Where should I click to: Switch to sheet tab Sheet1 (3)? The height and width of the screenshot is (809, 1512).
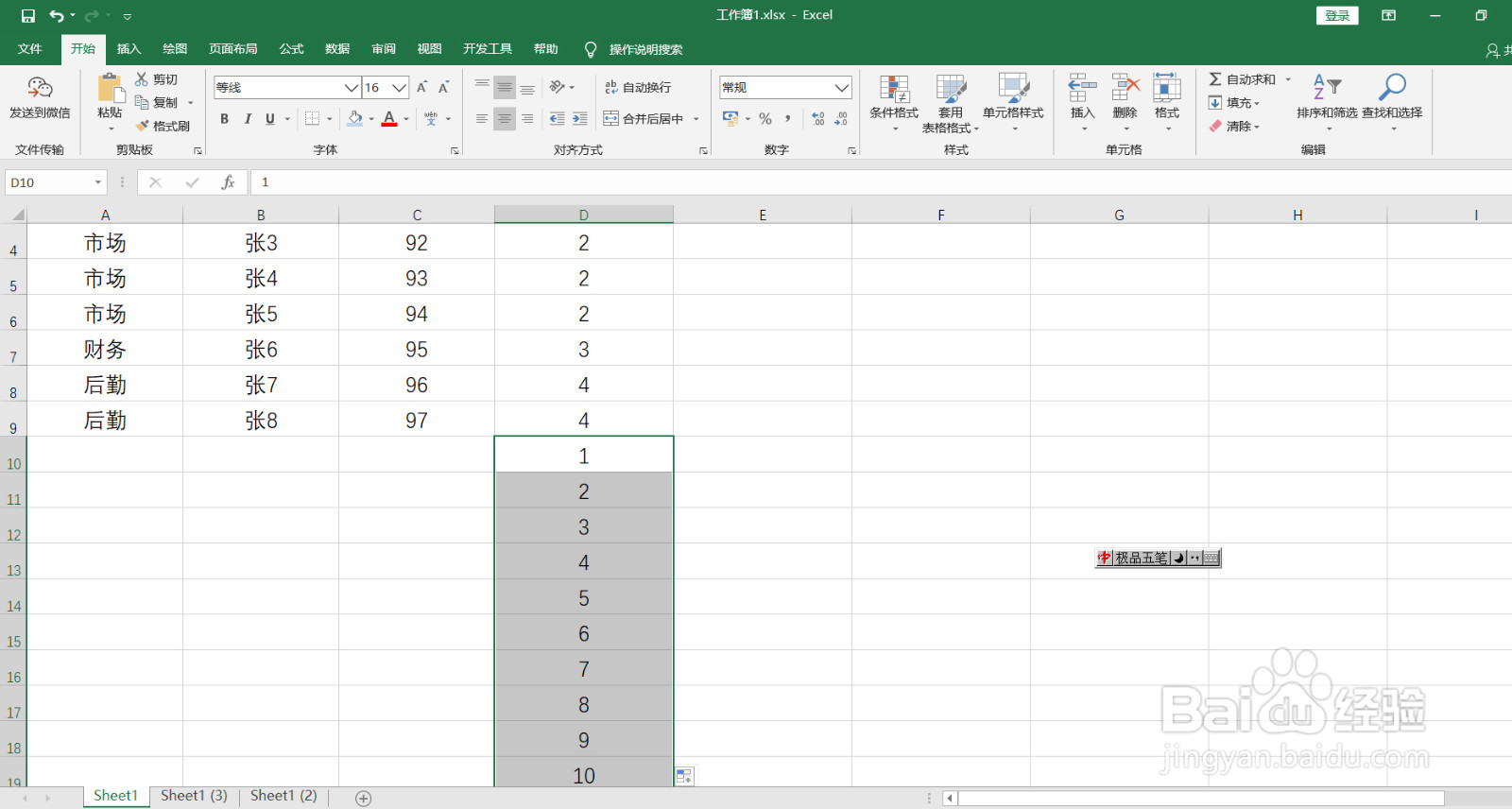pos(194,796)
